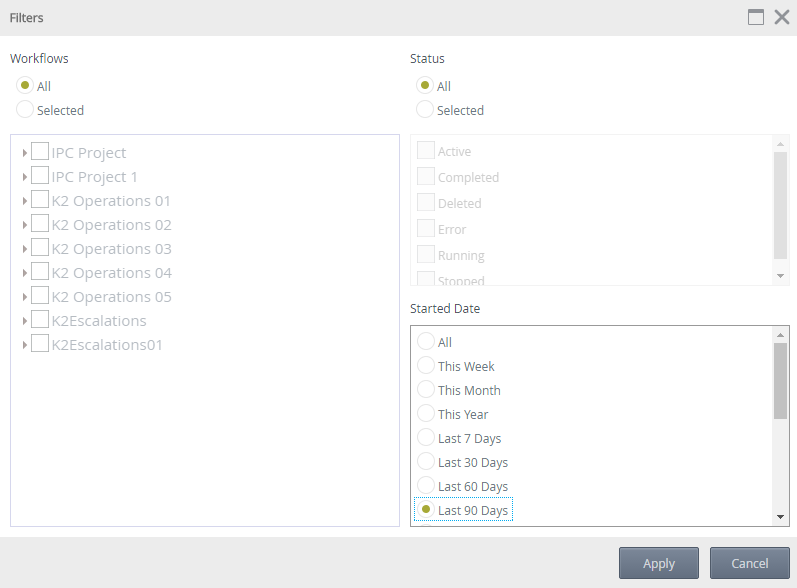Click the Started Date scrollbar thumb
The width and height of the screenshot is (797, 588).
[x=780, y=381]
